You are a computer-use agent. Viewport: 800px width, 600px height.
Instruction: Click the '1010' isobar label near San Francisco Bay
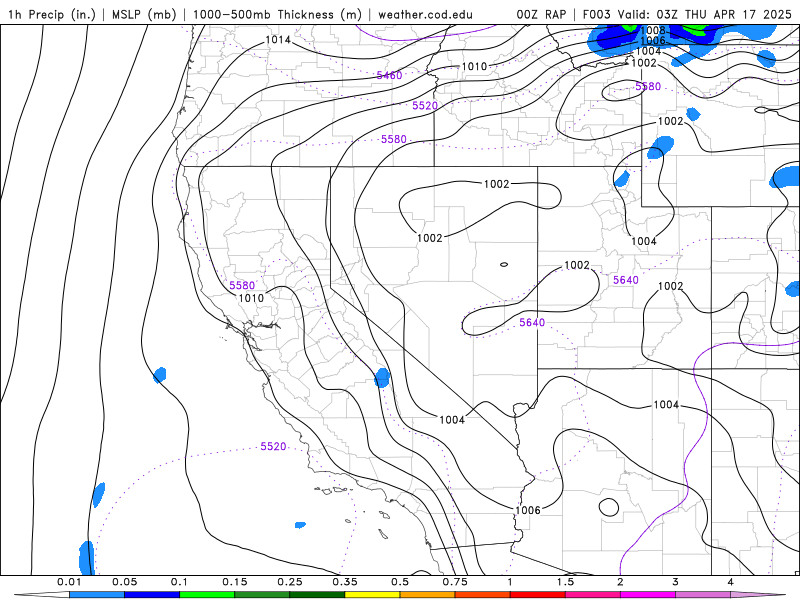[x=252, y=298]
